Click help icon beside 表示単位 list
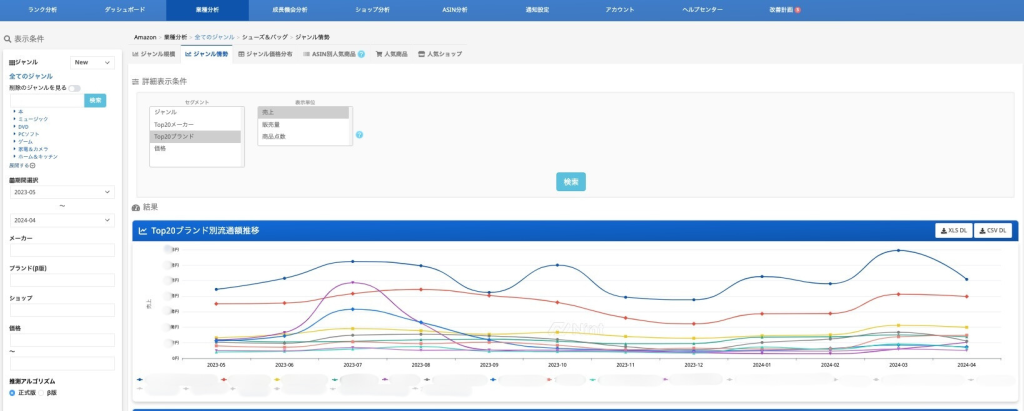1024x411 pixels. click(359, 135)
